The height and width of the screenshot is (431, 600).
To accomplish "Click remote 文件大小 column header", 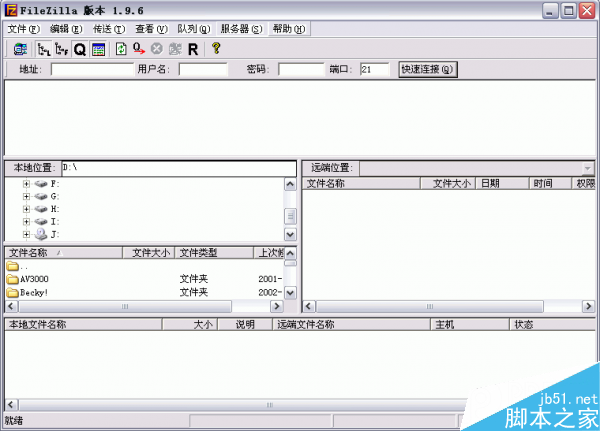I will (448, 184).
